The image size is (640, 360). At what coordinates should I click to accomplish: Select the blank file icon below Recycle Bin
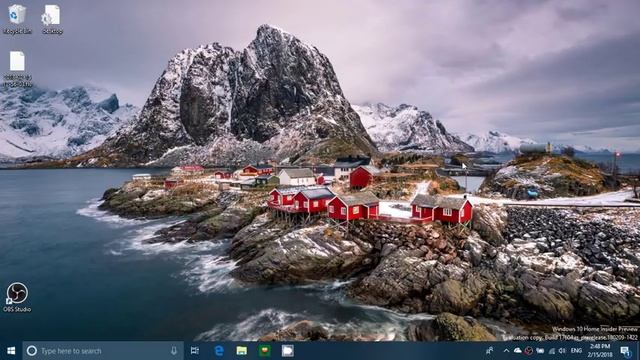click(x=17, y=69)
